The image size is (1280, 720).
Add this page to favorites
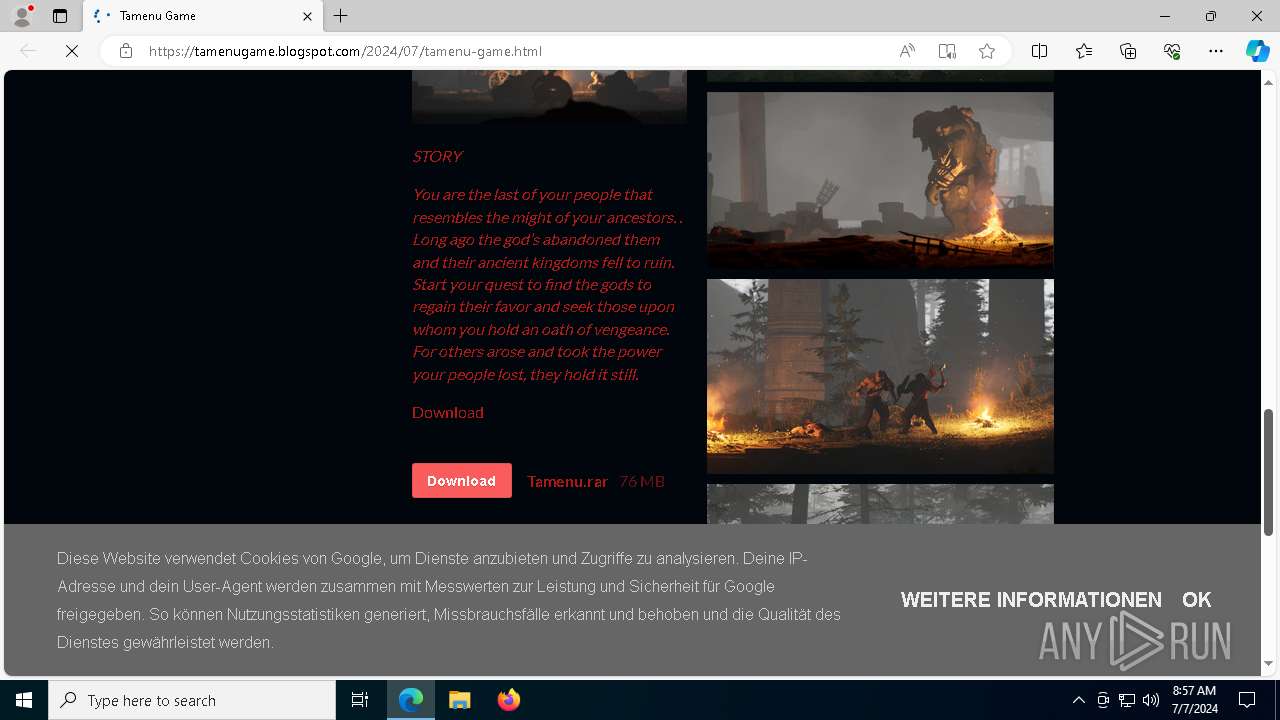click(x=987, y=51)
